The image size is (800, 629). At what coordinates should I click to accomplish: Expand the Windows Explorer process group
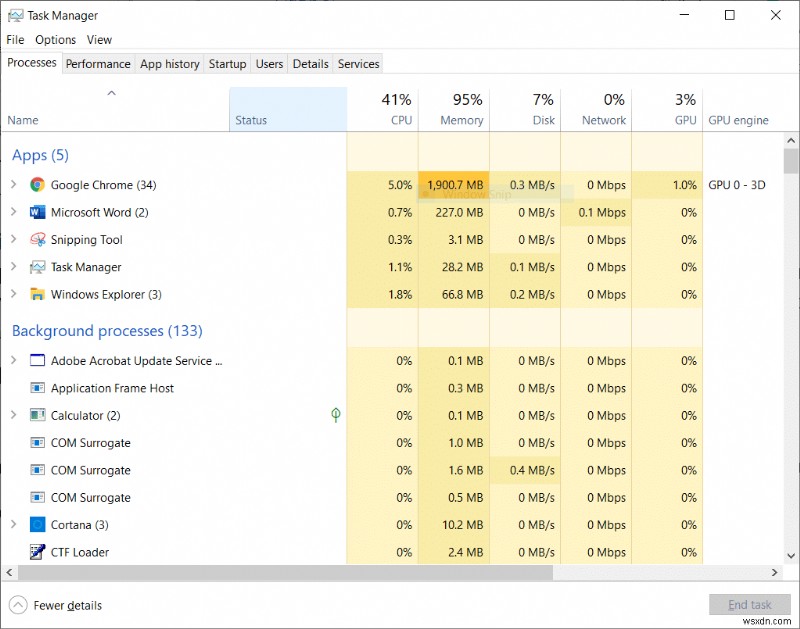point(13,294)
